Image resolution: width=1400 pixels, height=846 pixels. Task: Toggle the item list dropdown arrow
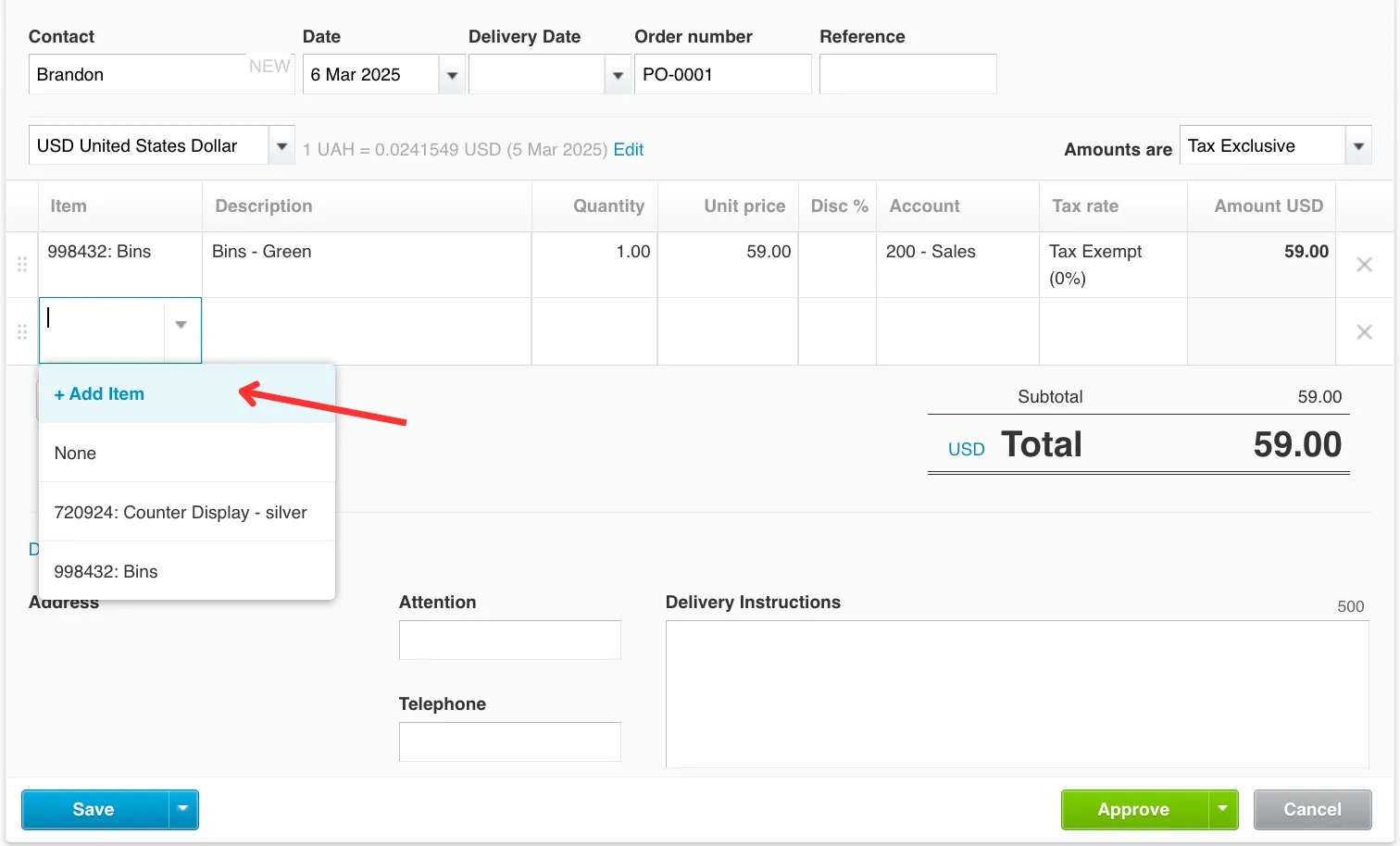(181, 325)
